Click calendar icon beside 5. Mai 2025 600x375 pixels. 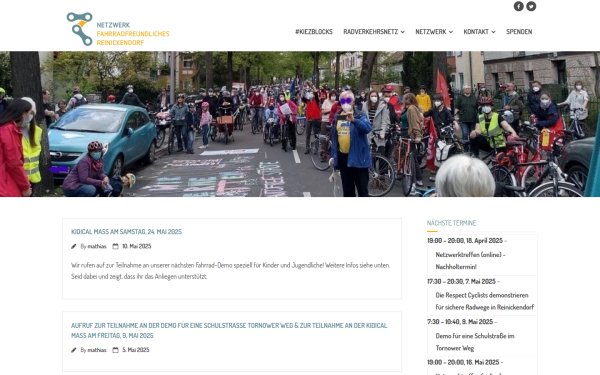(x=115, y=350)
